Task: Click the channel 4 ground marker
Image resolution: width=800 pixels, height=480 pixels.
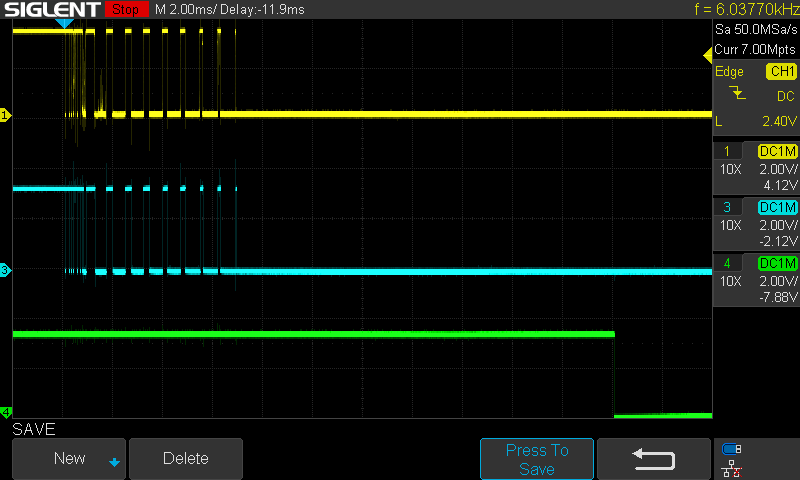Action: pyautogui.click(x=6, y=412)
